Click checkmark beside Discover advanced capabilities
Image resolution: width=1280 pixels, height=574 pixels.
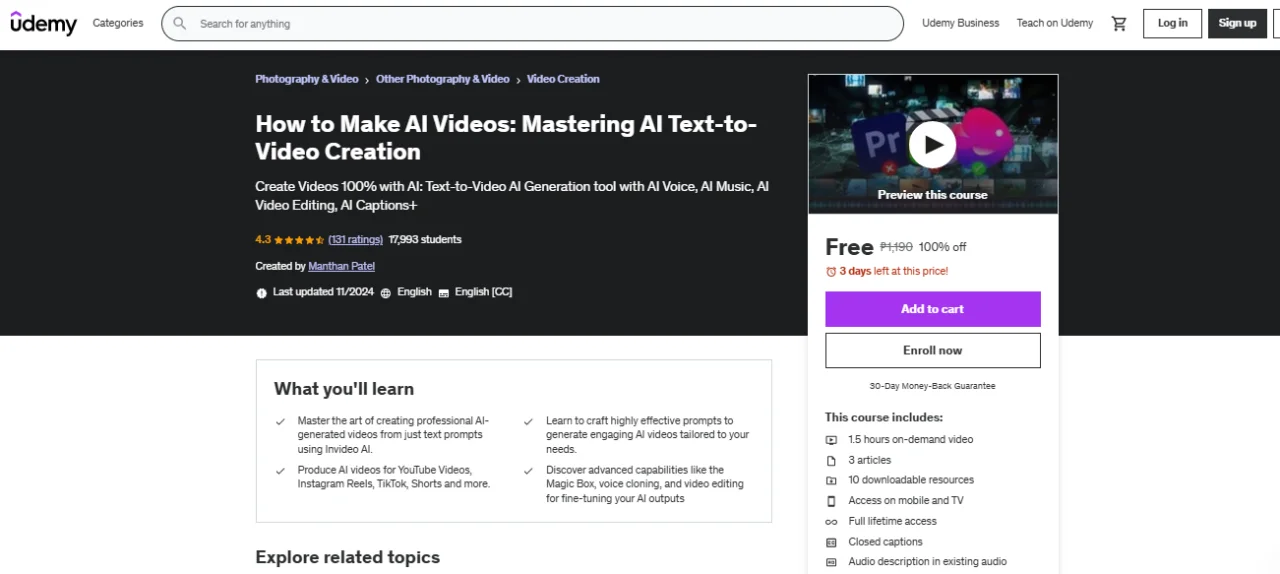[x=529, y=471]
